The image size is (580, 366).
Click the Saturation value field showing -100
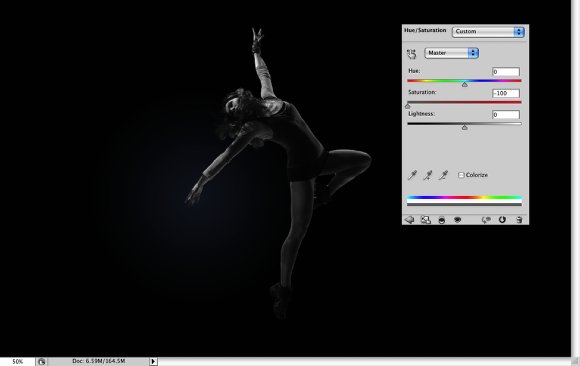point(506,93)
